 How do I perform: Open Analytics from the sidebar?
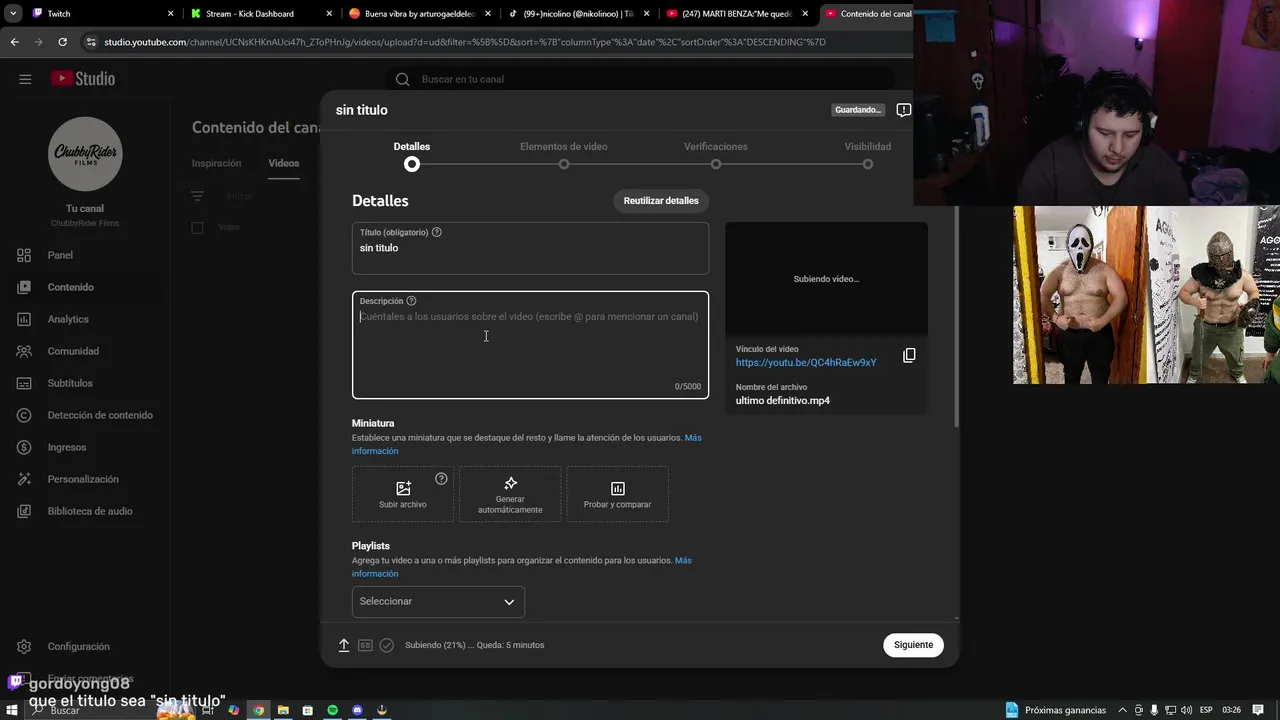point(68,319)
